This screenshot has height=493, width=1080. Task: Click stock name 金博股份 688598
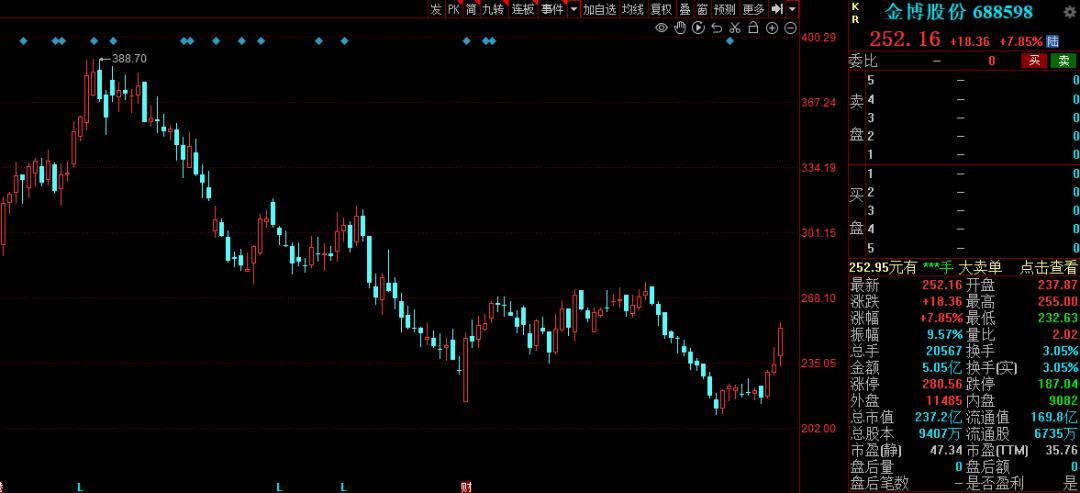[959, 12]
